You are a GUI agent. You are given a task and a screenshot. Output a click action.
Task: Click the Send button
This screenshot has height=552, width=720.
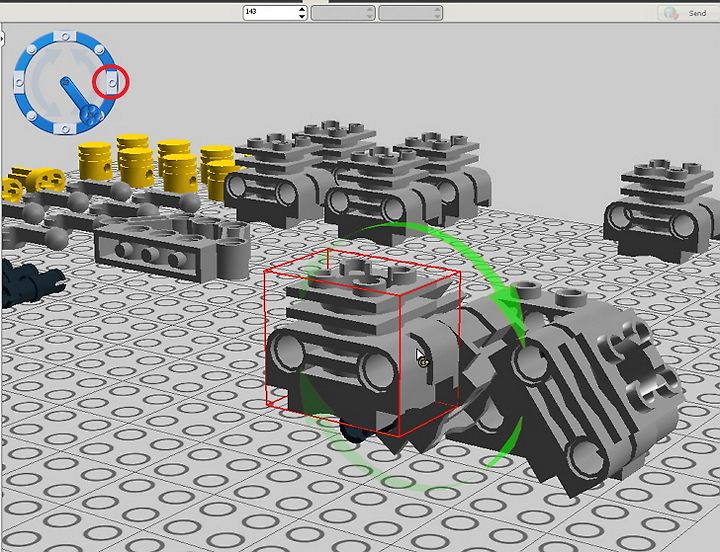click(x=688, y=13)
